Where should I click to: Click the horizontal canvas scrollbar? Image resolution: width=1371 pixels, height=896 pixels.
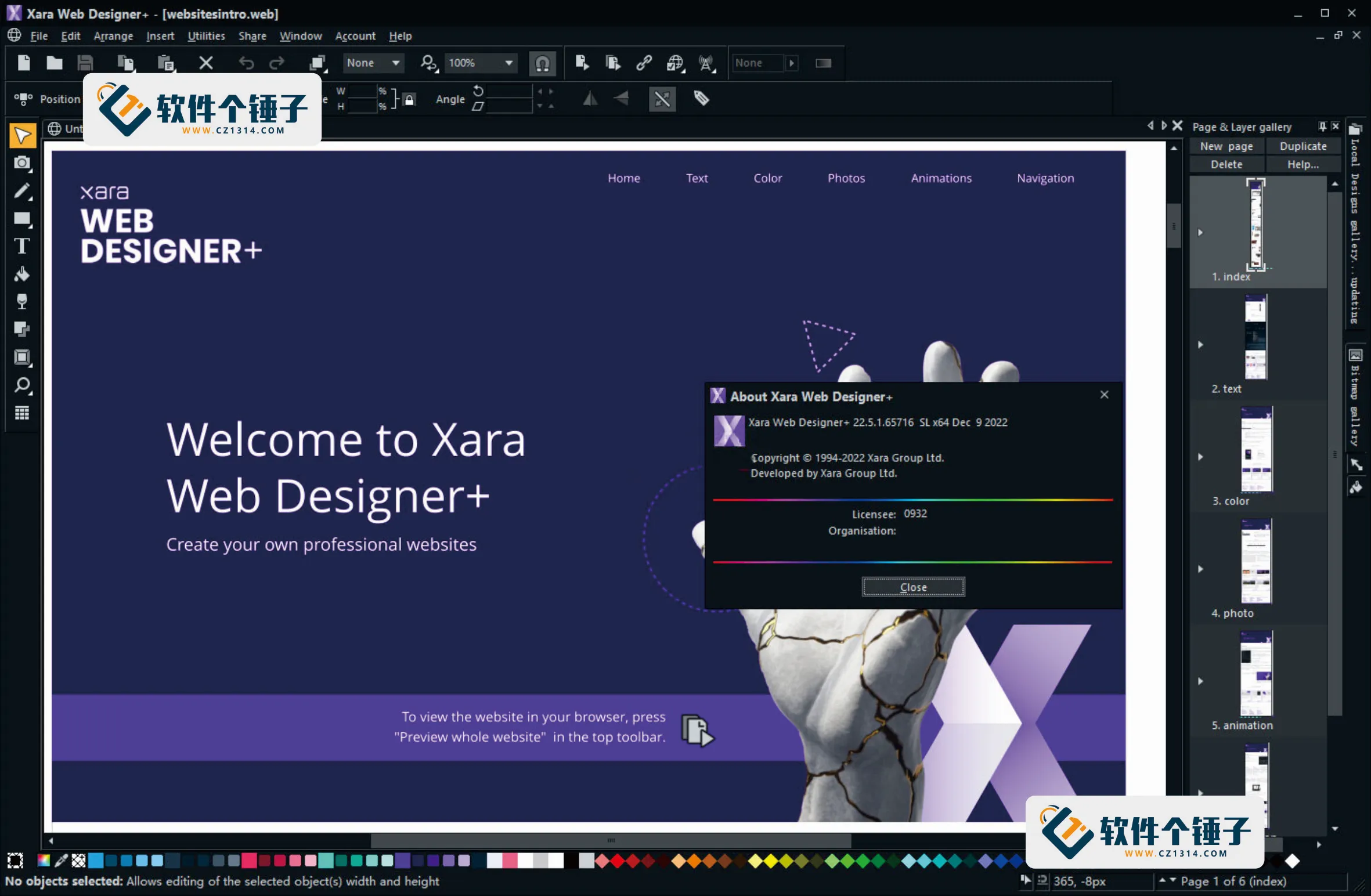(x=611, y=840)
